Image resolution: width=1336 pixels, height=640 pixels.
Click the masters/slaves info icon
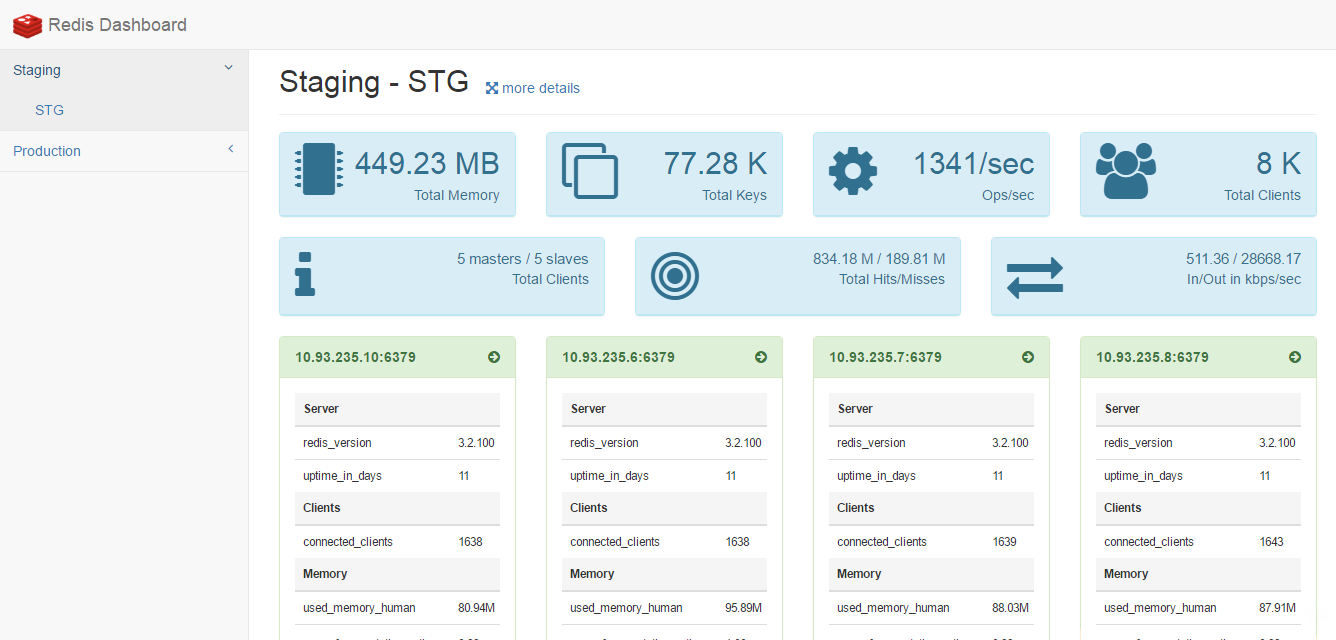(305, 274)
